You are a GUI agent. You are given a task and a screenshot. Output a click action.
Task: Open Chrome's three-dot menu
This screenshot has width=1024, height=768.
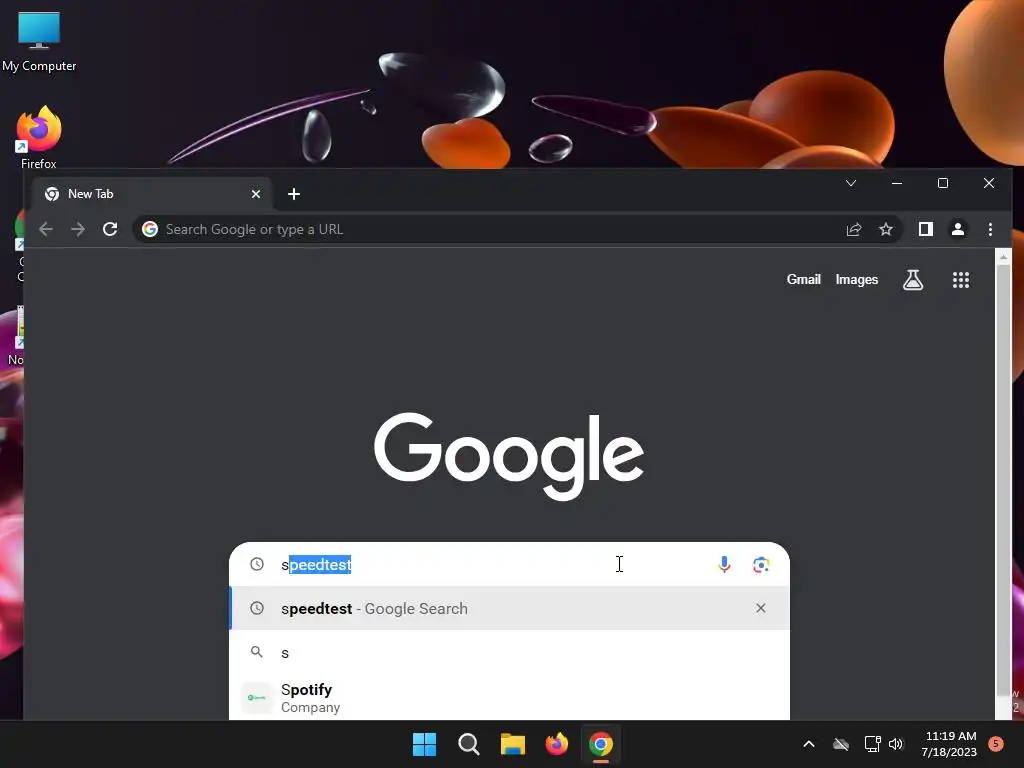tap(990, 229)
